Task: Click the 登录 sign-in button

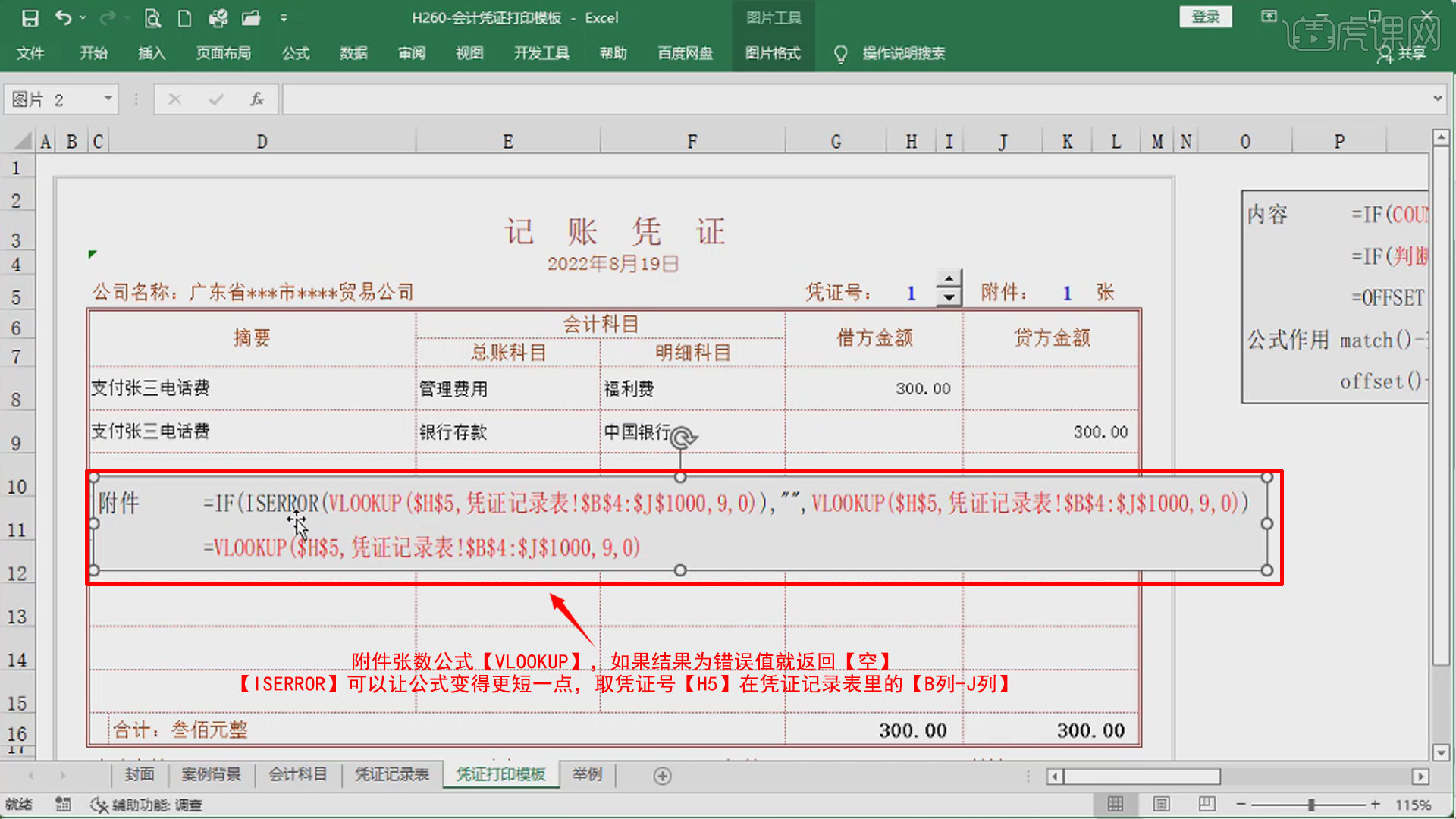Action: tap(1205, 17)
